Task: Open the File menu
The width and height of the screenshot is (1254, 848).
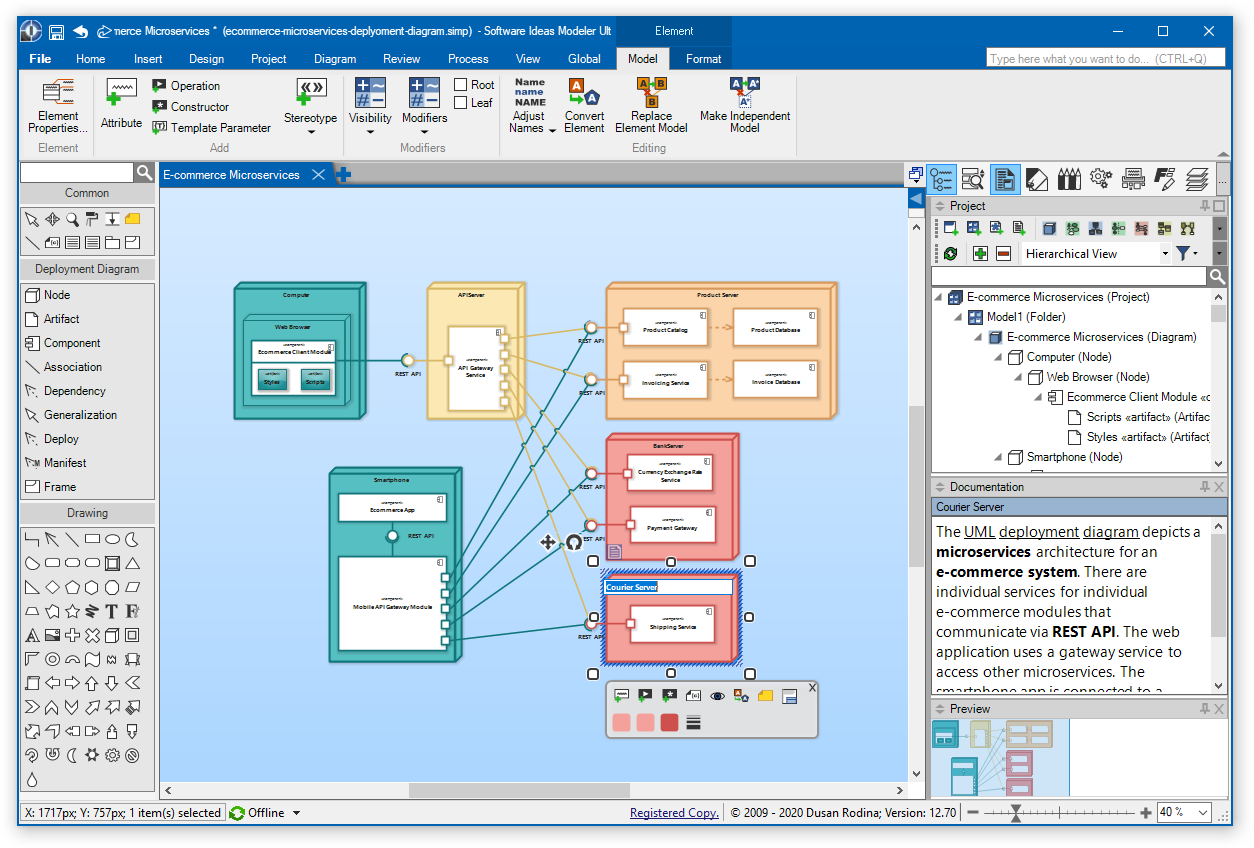Action: pyautogui.click(x=41, y=59)
